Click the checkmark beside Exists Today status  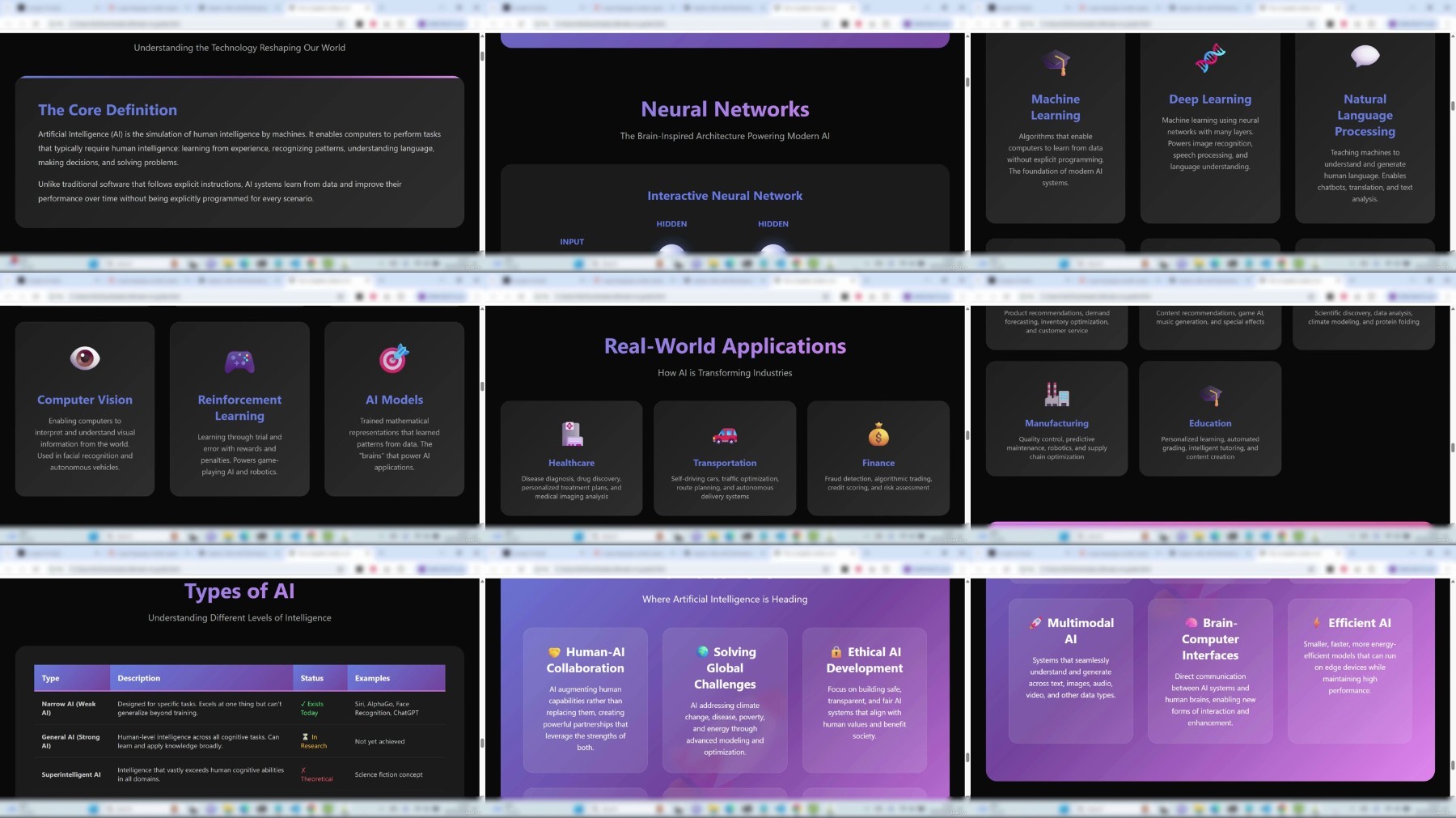(303, 704)
